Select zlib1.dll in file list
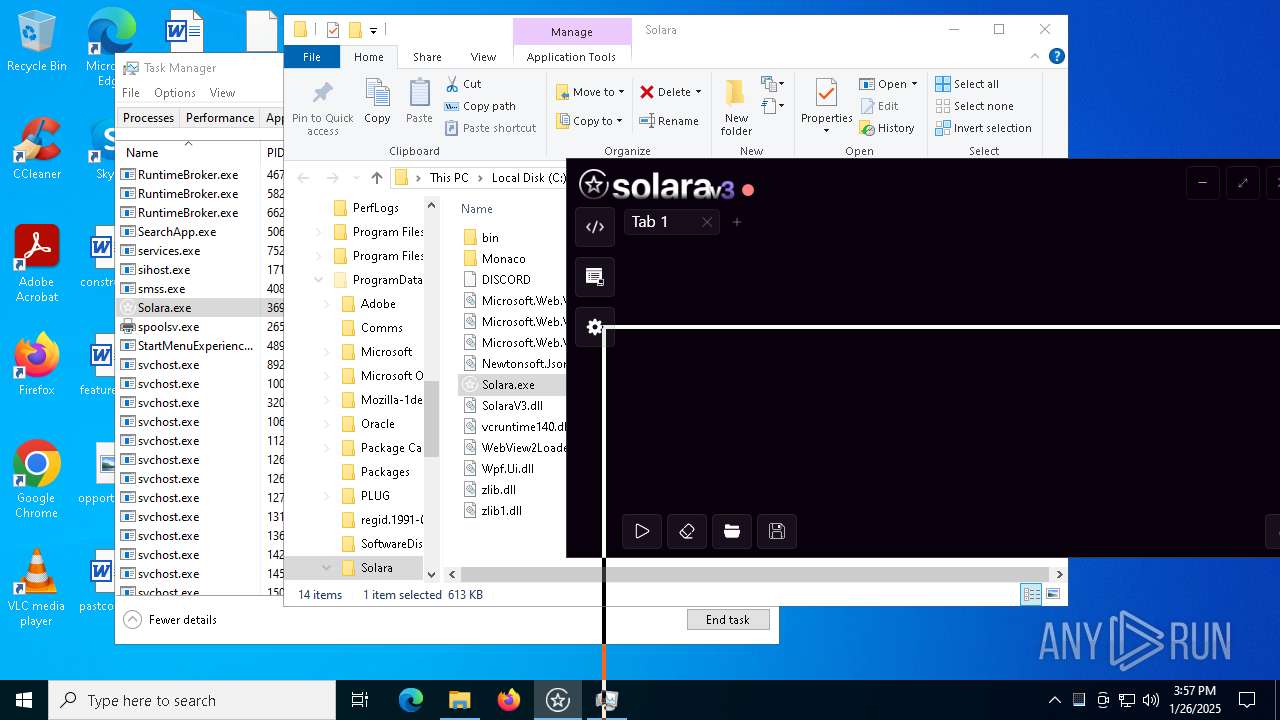The height and width of the screenshot is (720, 1280). pyautogui.click(x=501, y=511)
